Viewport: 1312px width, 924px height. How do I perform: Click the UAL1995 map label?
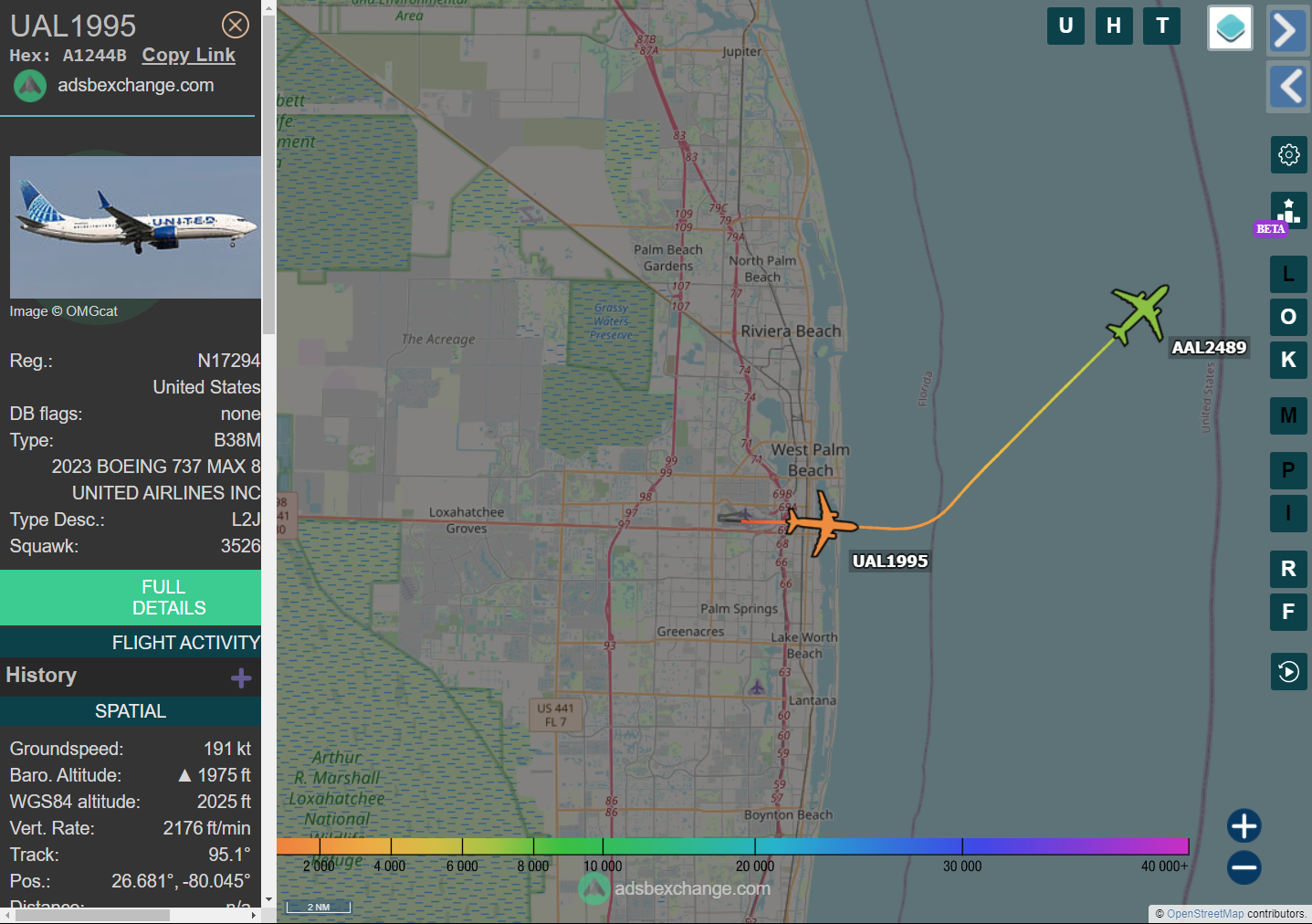click(x=890, y=562)
